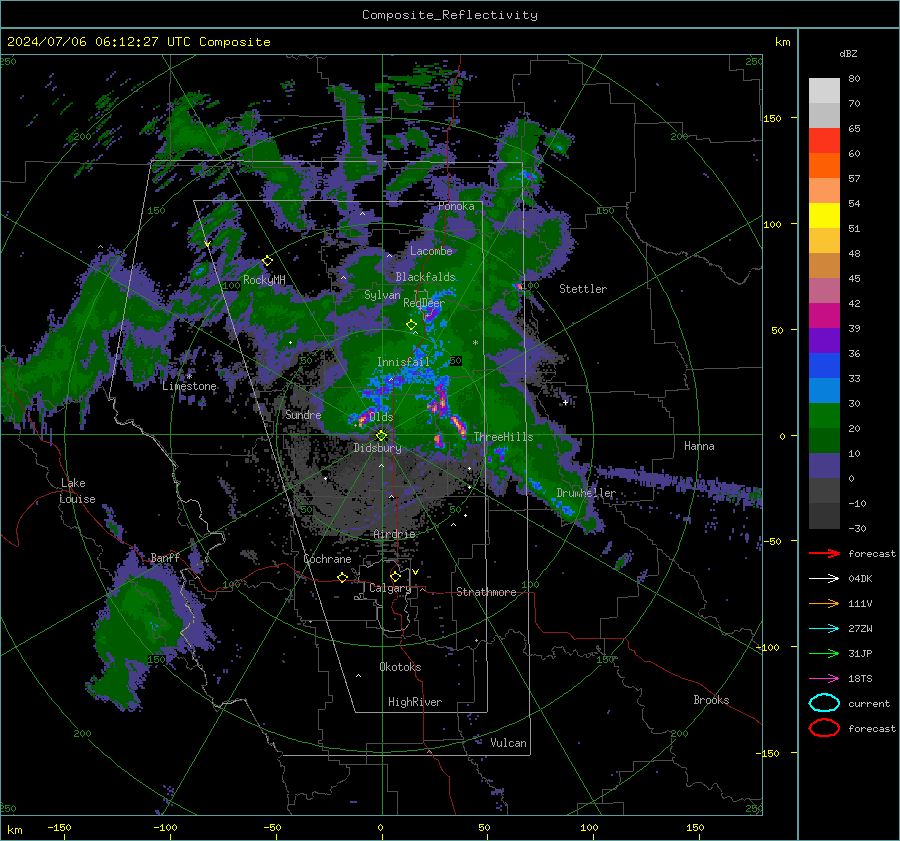Click the Limestone label

click(x=189, y=386)
